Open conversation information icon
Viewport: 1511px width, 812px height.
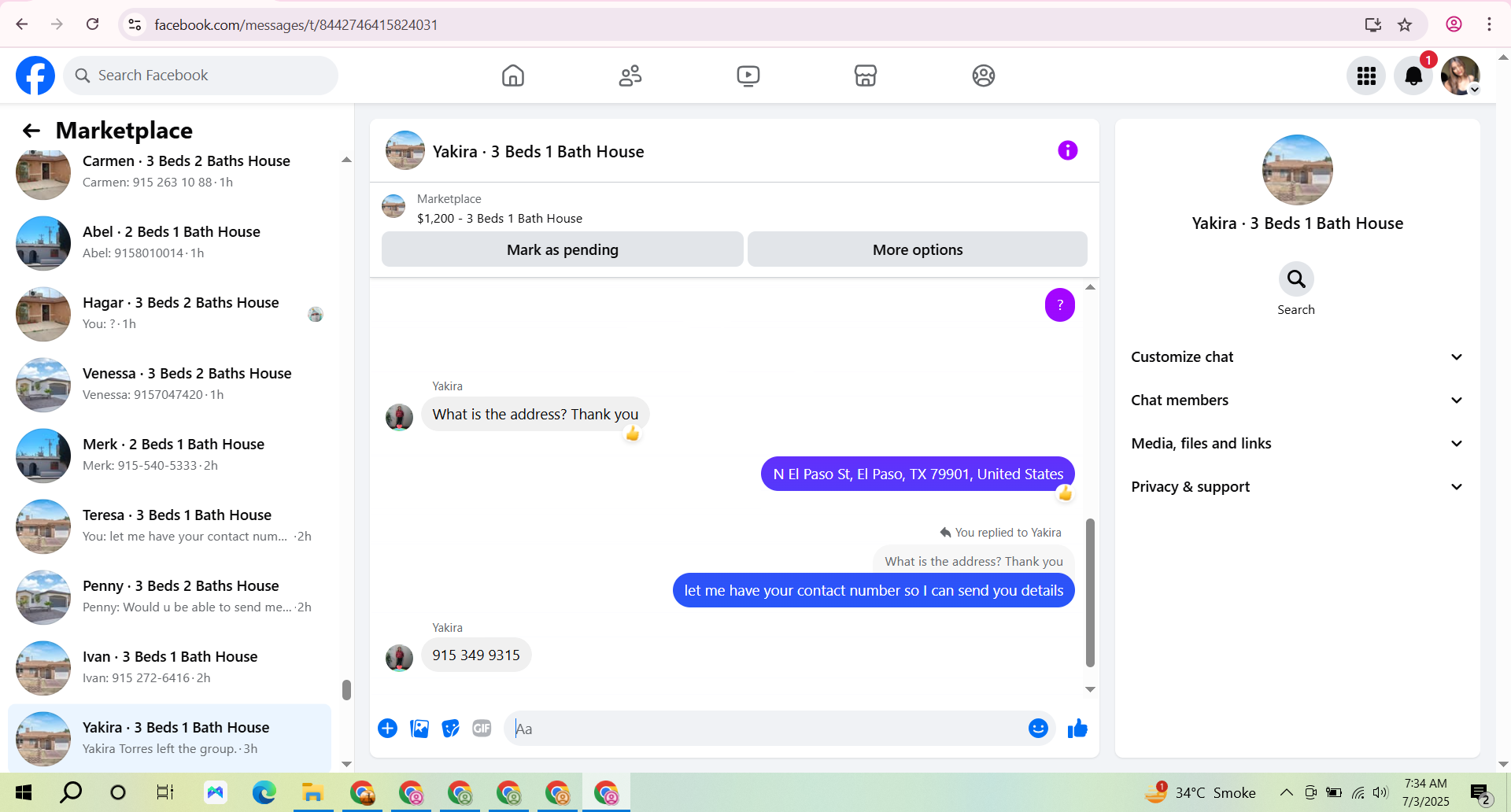(1067, 150)
